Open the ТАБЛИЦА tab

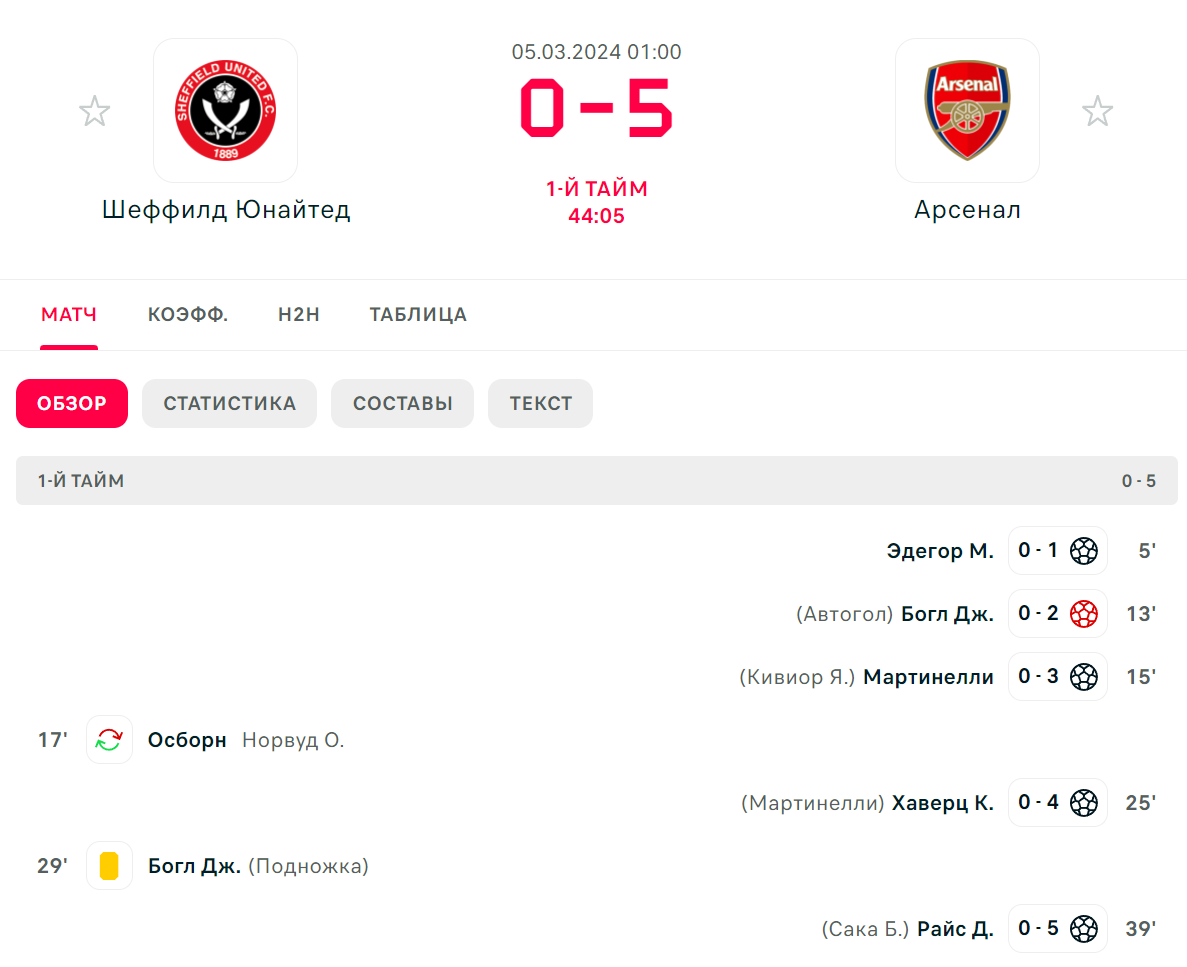[418, 314]
